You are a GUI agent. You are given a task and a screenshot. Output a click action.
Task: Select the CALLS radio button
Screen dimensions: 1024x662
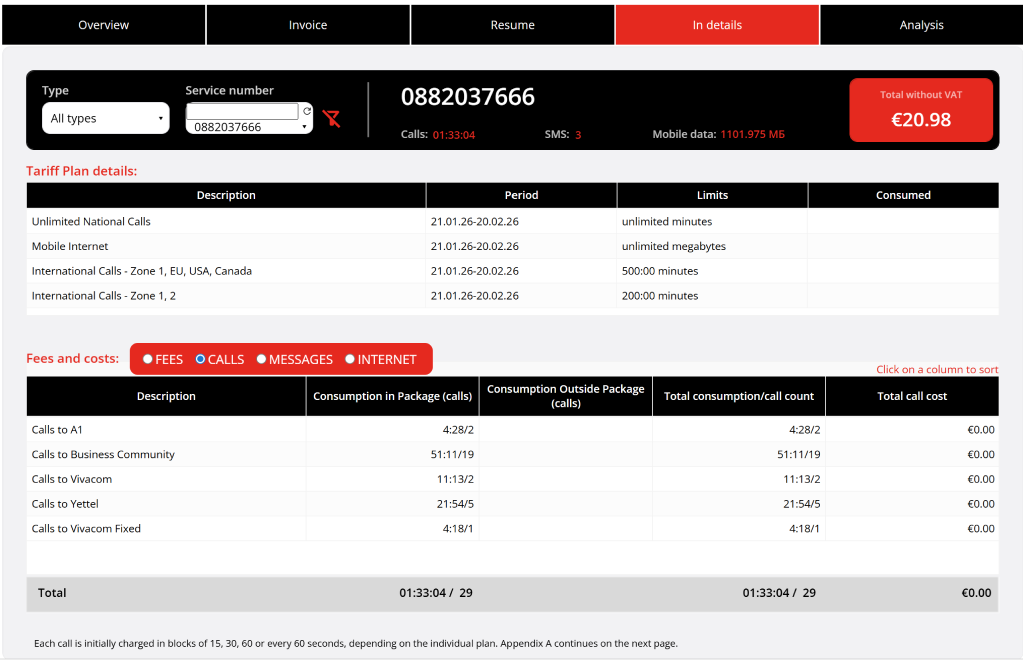coord(200,359)
